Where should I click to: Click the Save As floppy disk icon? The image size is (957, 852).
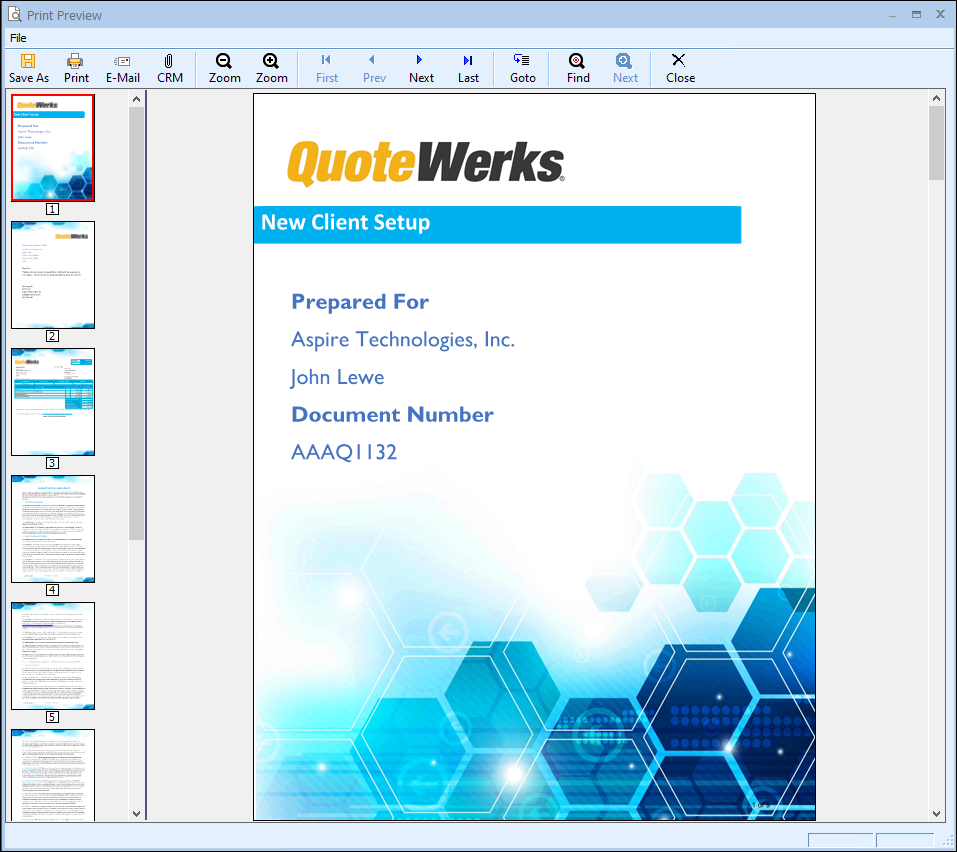(x=28, y=61)
